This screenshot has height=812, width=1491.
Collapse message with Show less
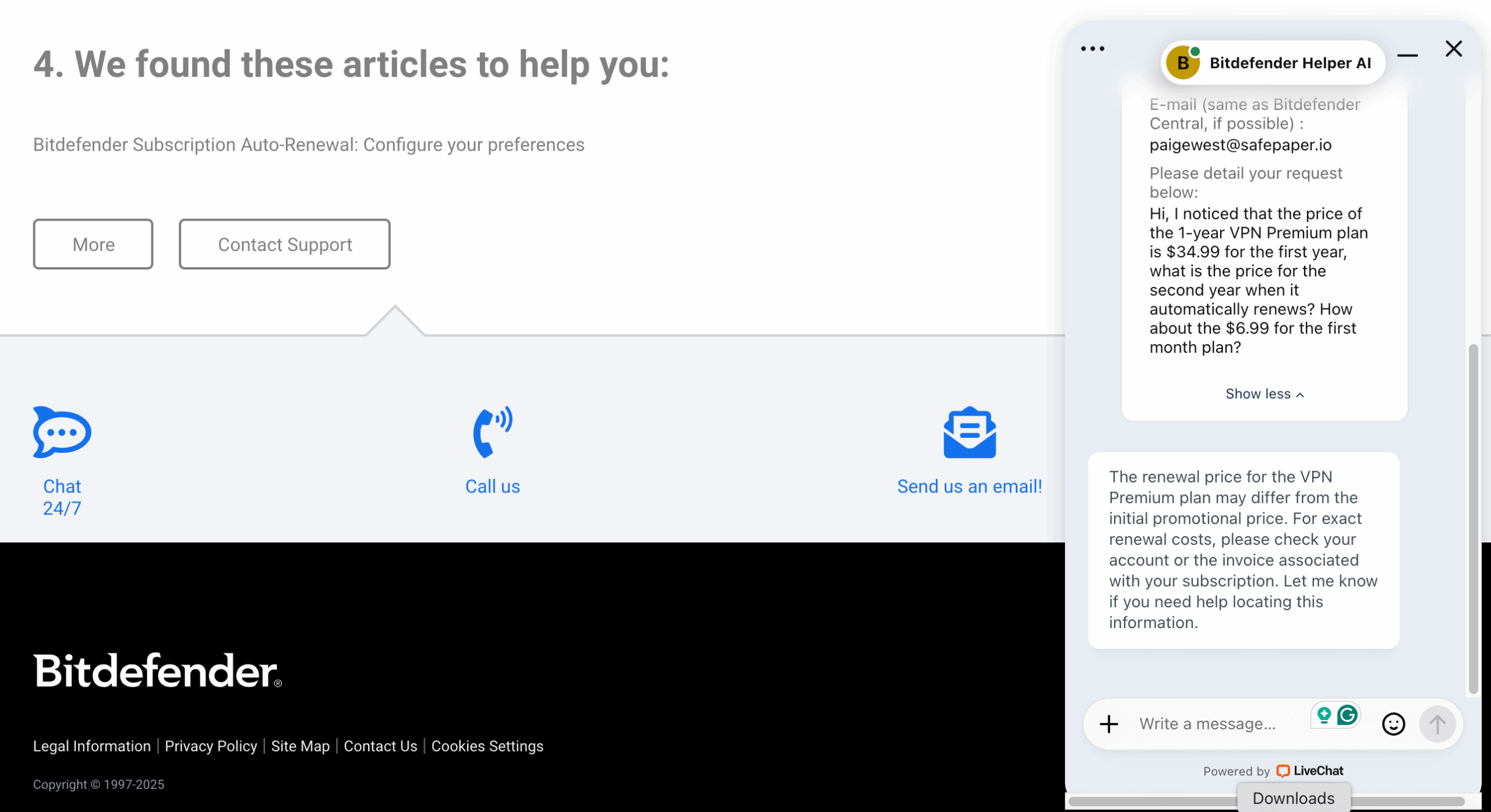click(x=1264, y=394)
